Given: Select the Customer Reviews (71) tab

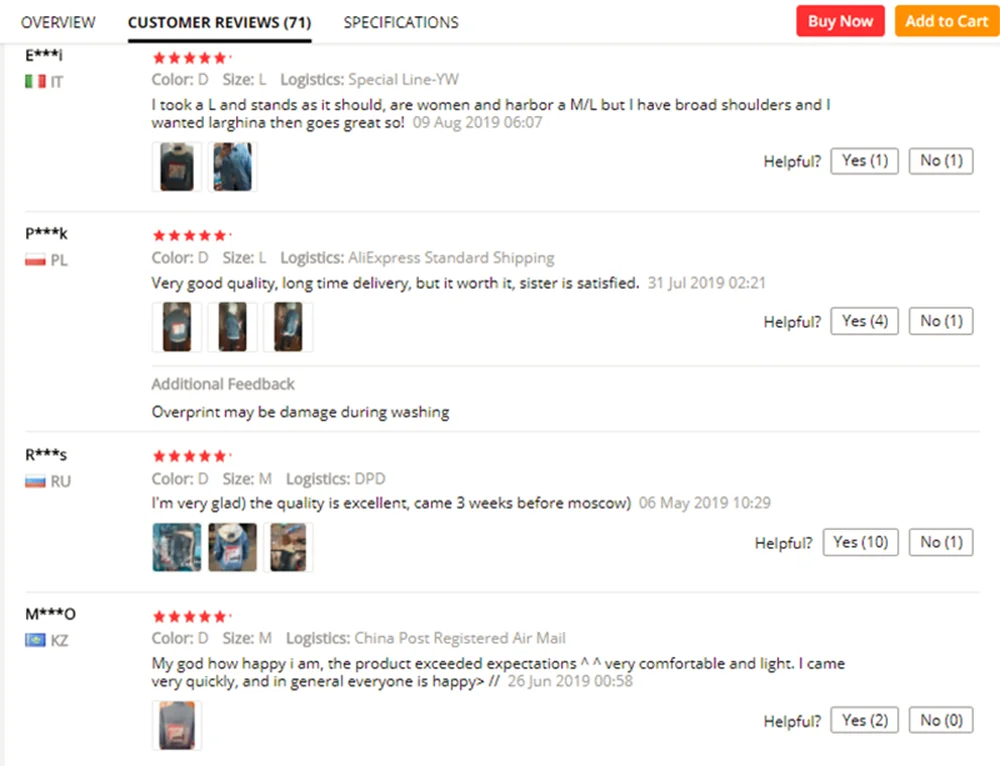Looking at the screenshot, I should (x=219, y=22).
